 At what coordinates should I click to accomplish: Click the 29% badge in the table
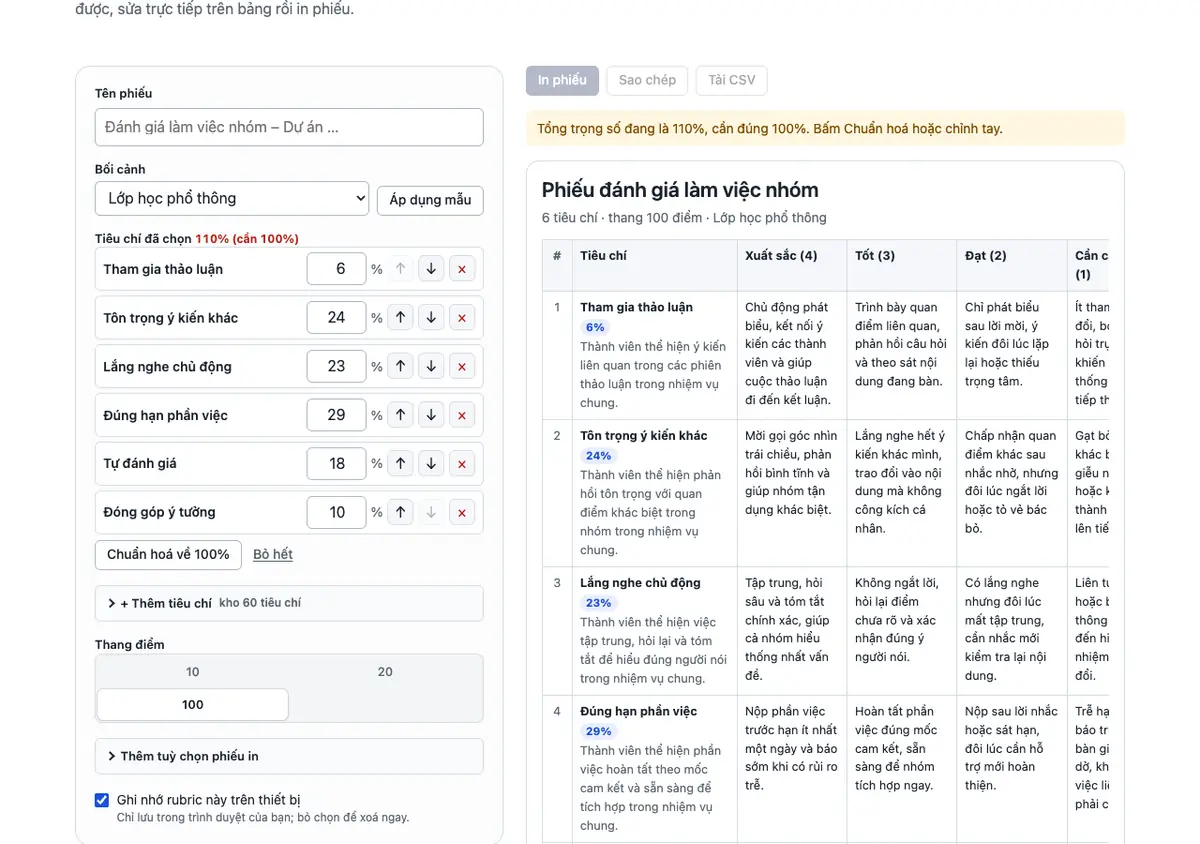pos(599,731)
